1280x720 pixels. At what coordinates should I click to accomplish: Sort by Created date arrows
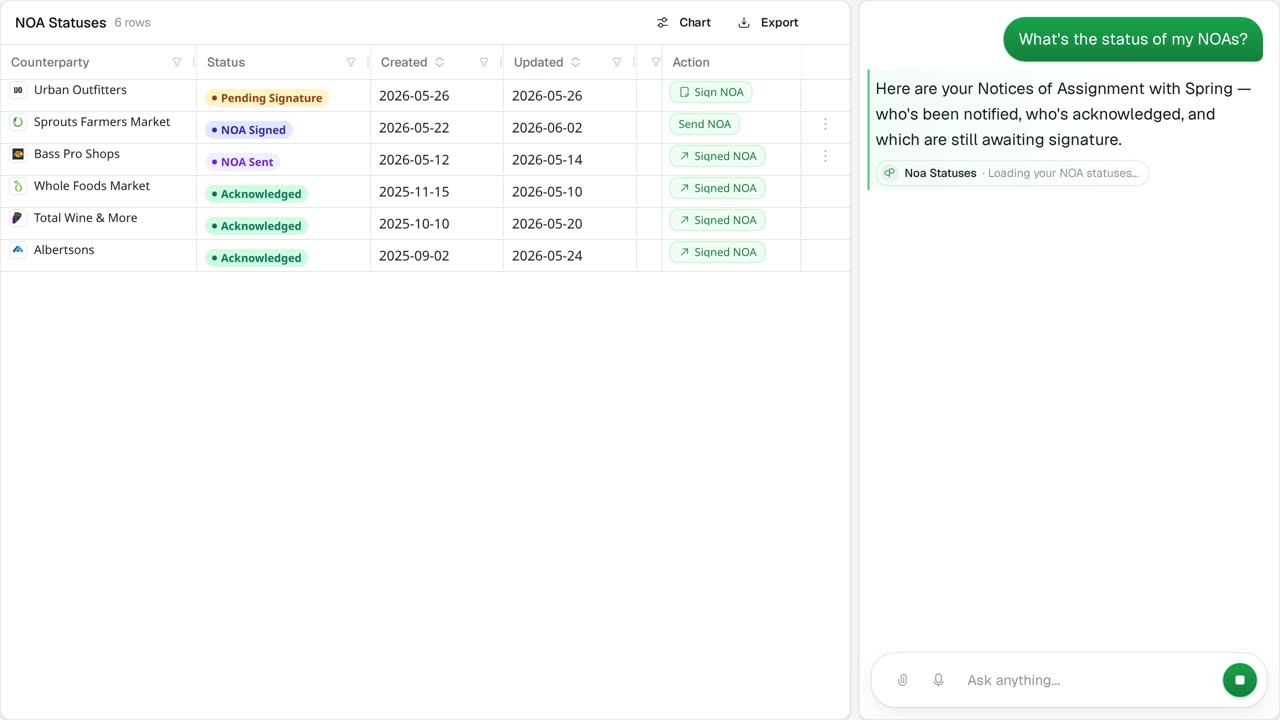[x=439, y=62]
